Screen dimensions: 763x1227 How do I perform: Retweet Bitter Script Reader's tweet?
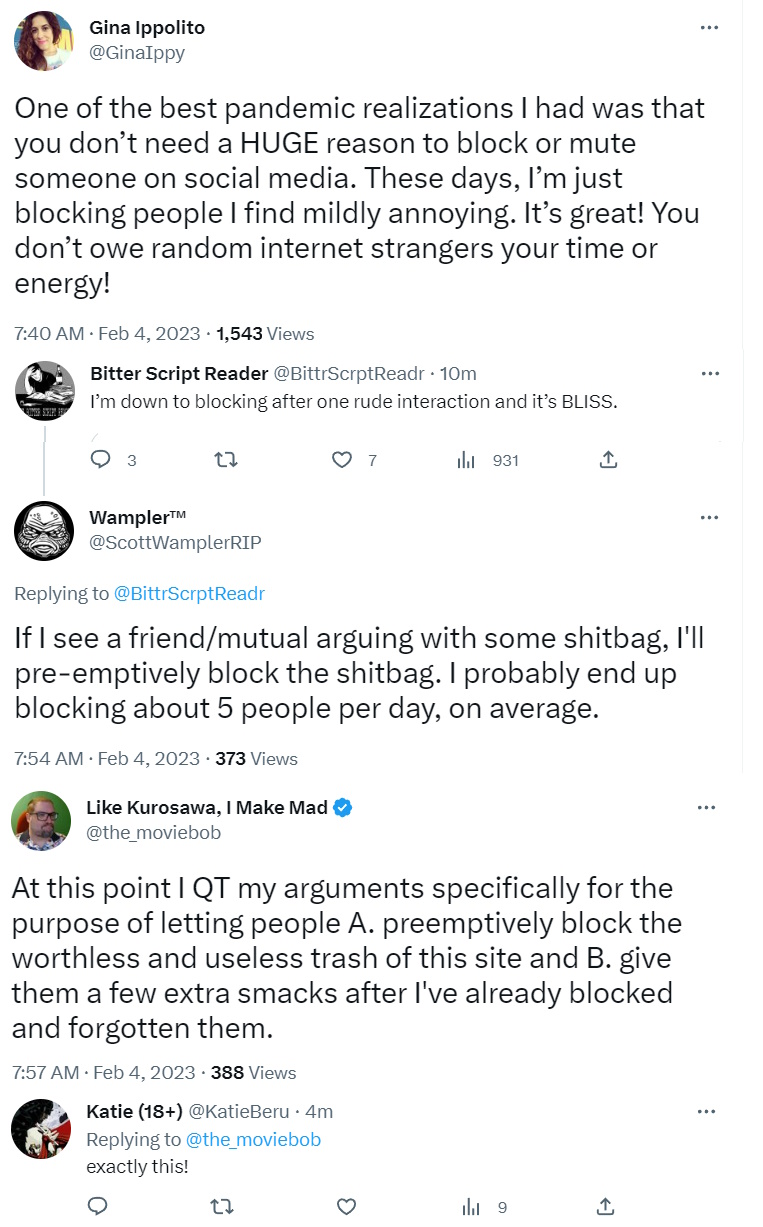(225, 460)
